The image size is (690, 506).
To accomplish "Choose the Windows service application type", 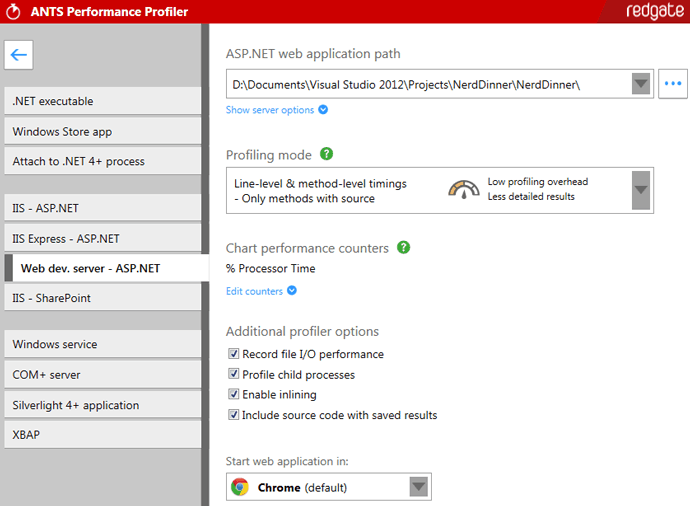I will pos(103,344).
